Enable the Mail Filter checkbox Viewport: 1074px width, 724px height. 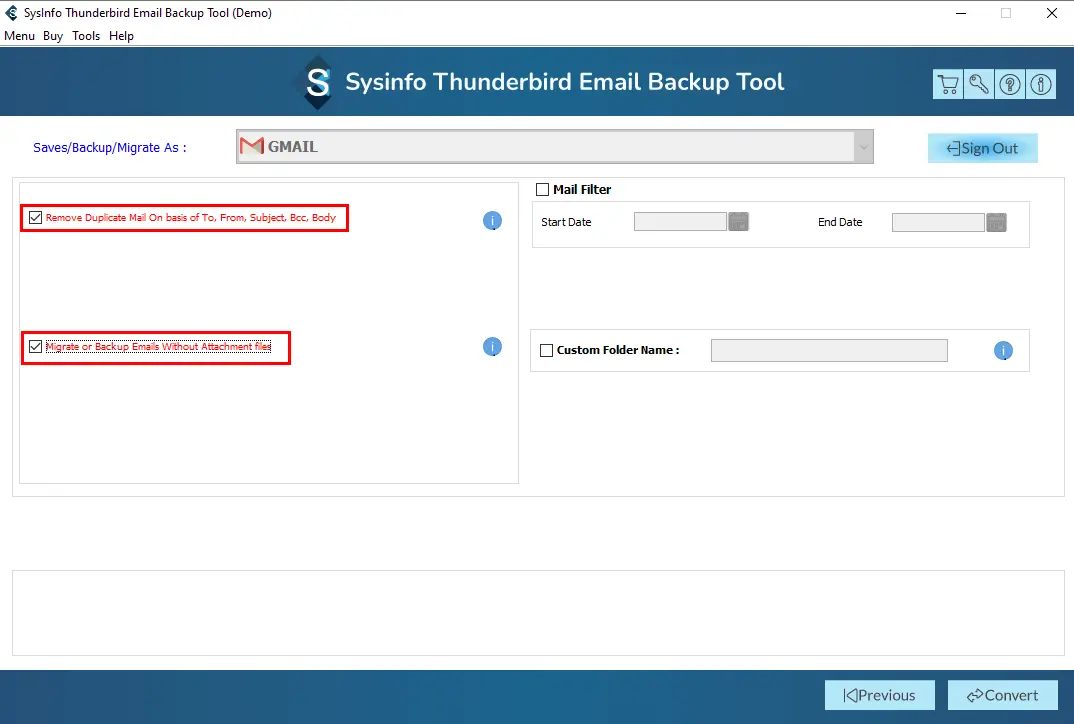542,190
